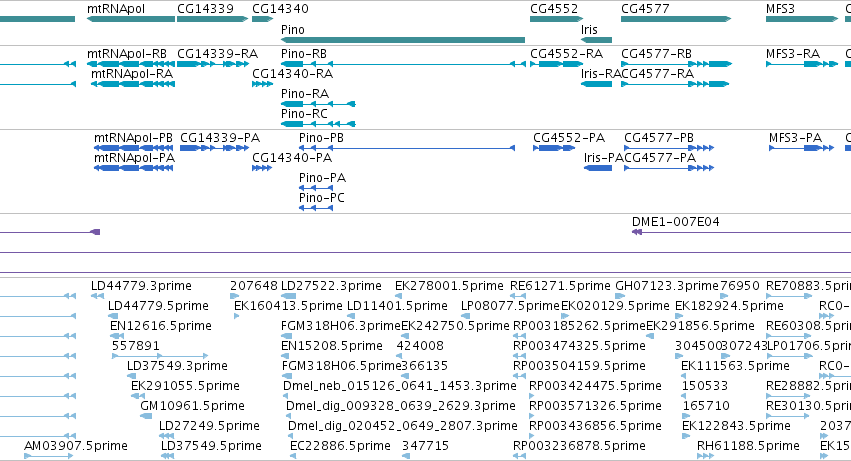Select the CG14339-PA protein feature
Viewport: 851px width, 461px height.
214,148
